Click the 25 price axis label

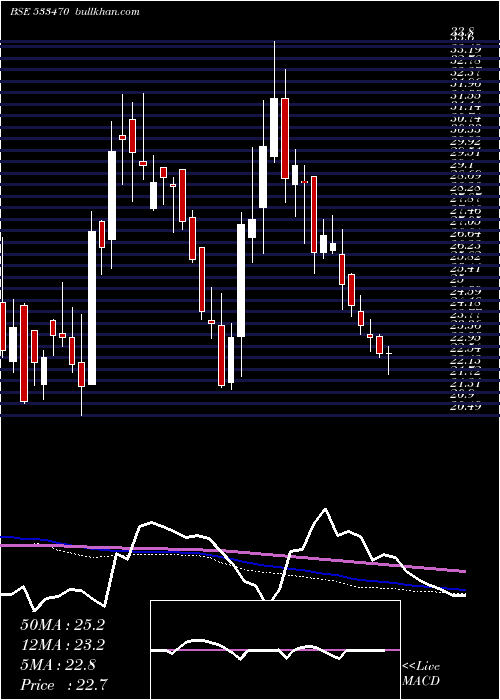457,279
